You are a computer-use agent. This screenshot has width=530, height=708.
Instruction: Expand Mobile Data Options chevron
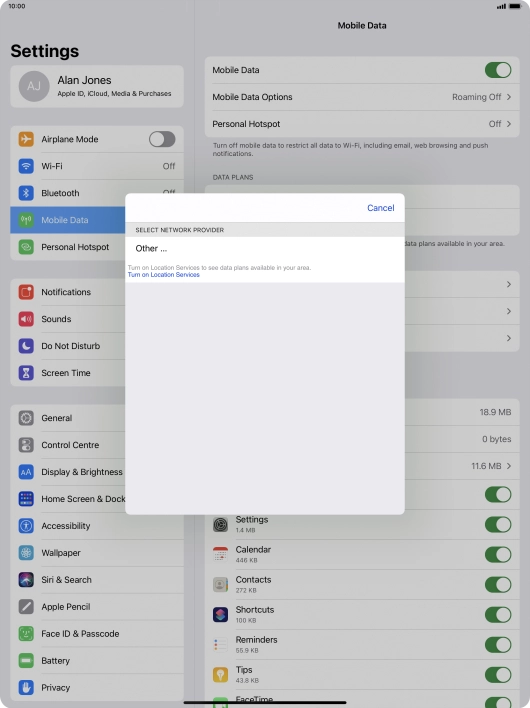(x=509, y=97)
